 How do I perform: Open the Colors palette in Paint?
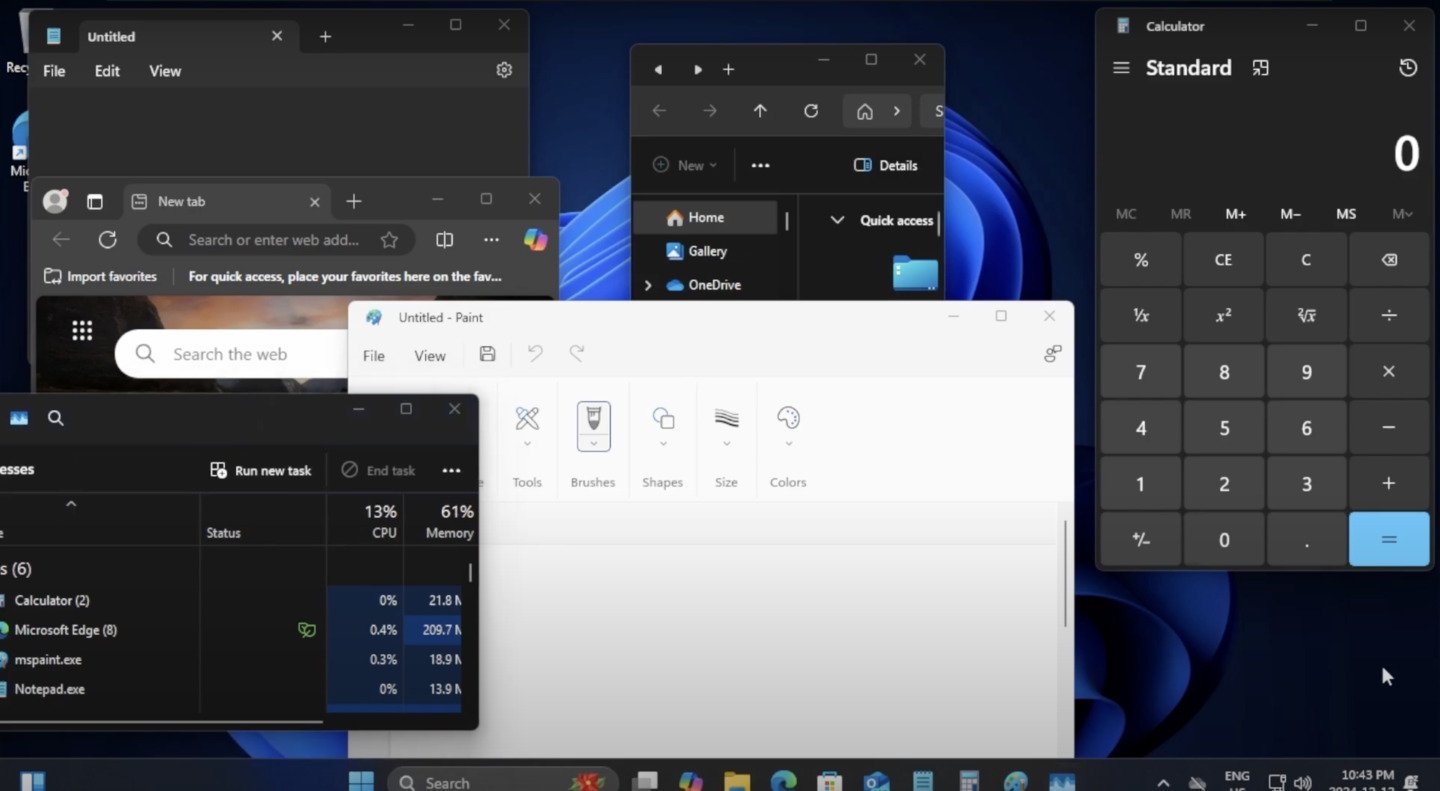tap(787, 425)
